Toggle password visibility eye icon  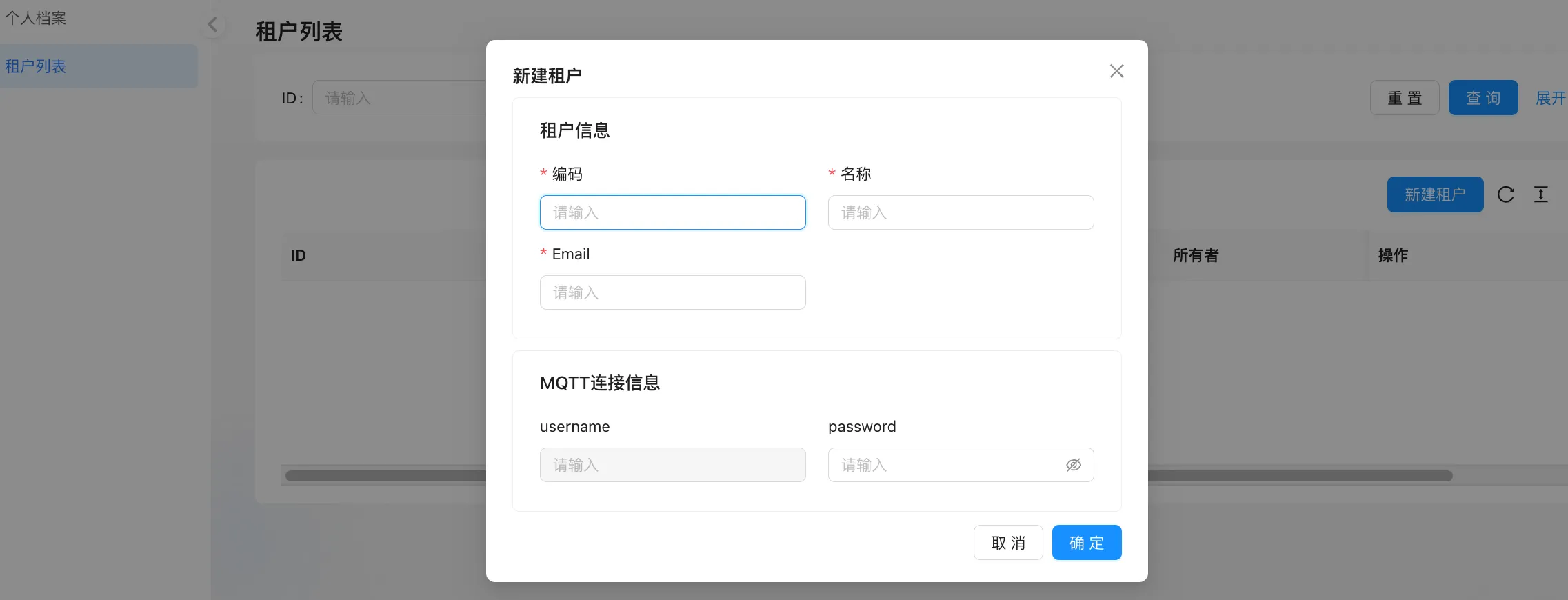[x=1073, y=466]
